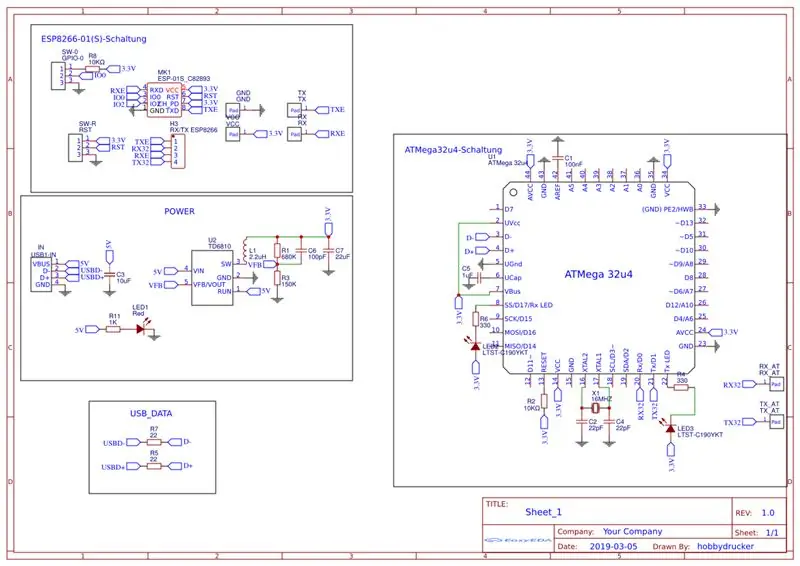Screen dimensions: 800x566
Task: Click the USB1-IN connector symbol
Action: coord(41,274)
